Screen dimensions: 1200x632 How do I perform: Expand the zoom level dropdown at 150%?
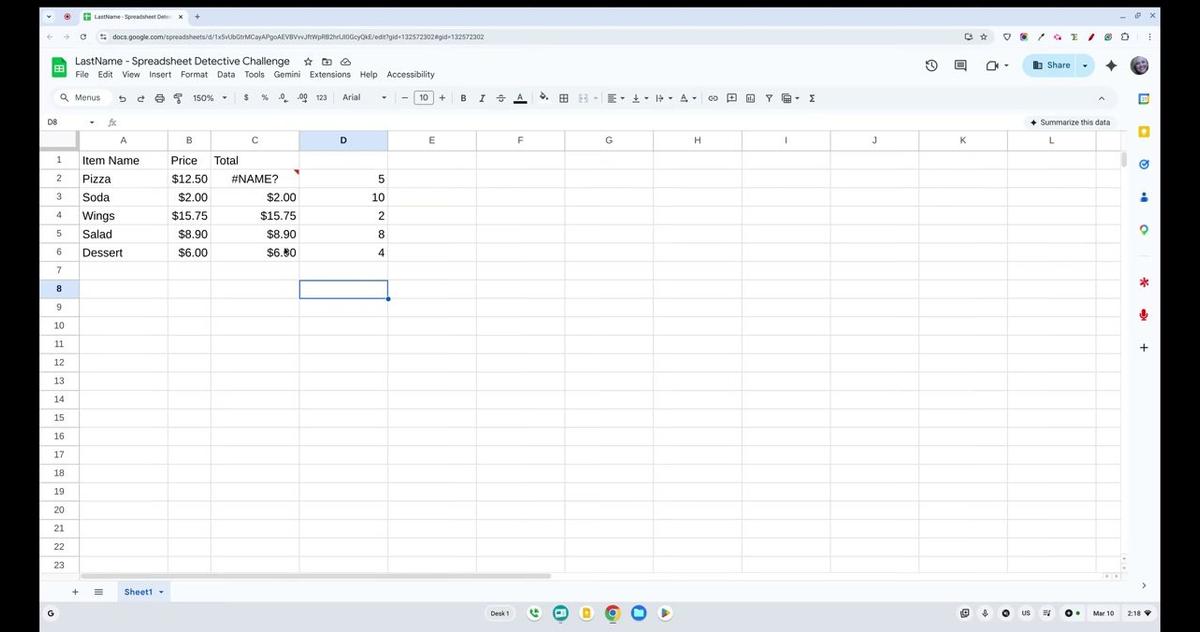coord(224,98)
